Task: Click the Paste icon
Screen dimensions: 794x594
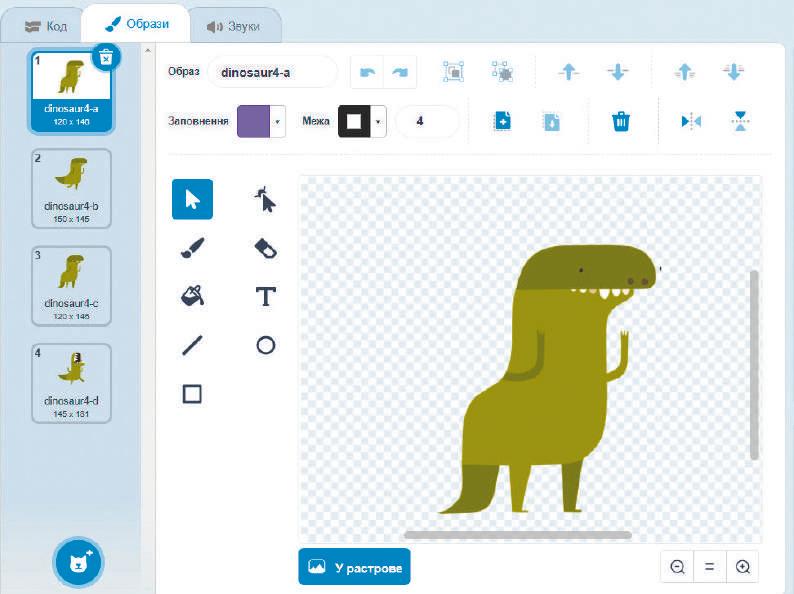Action: pyautogui.click(x=551, y=122)
